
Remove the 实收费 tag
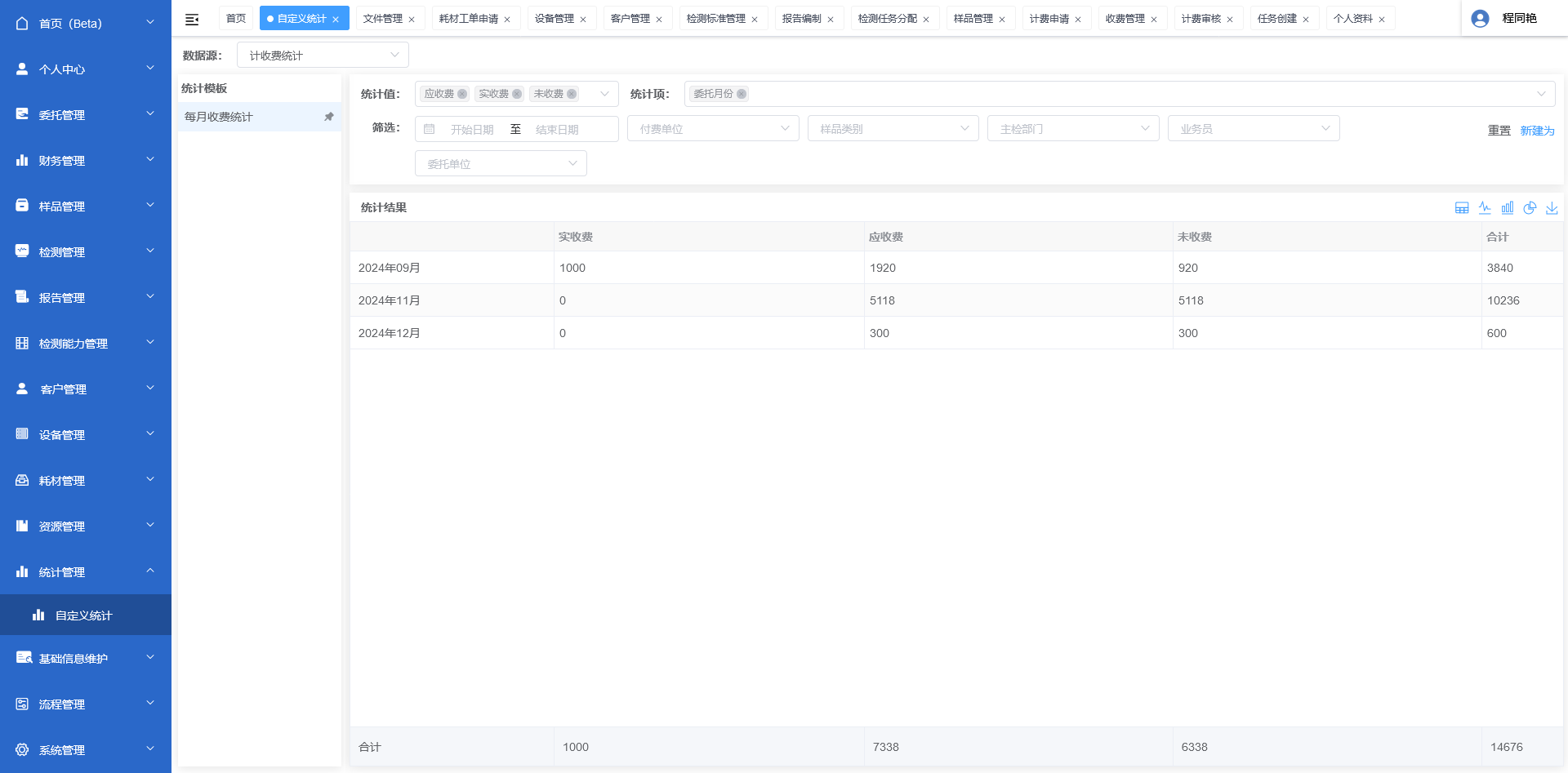pyautogui.click(x=517, y=94)
